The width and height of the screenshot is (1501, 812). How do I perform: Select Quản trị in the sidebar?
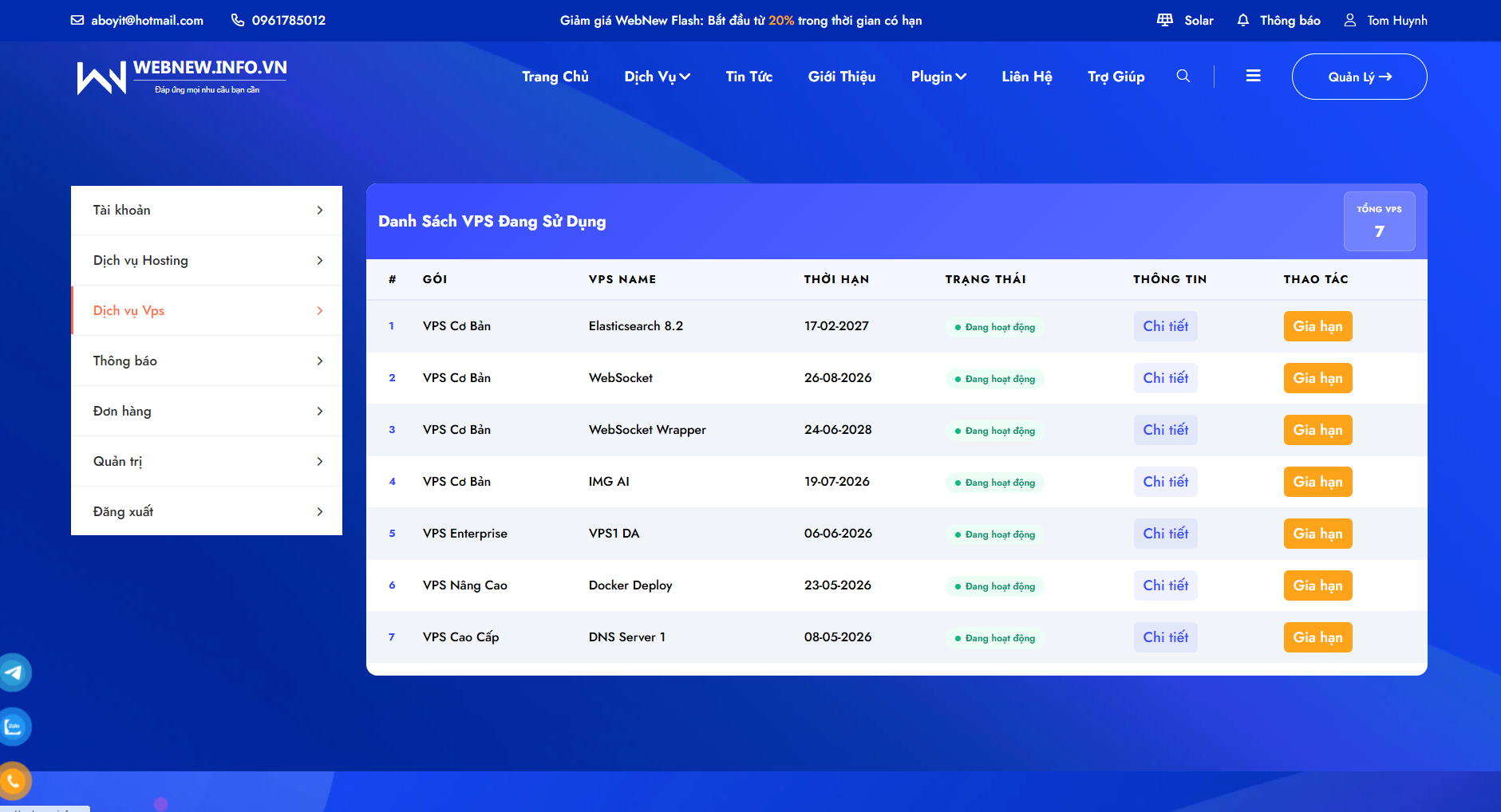click(x=207, y=462)
